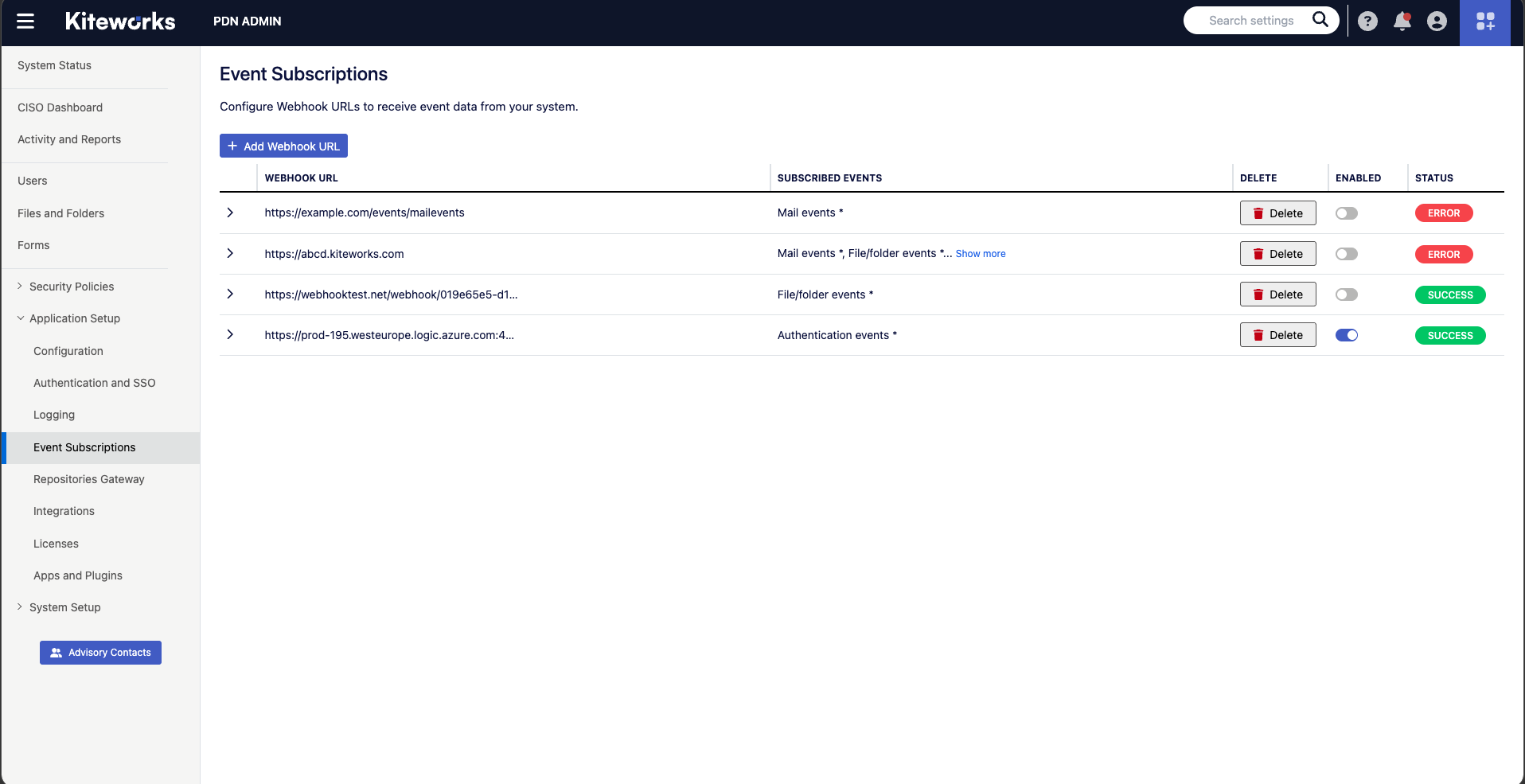Open Files and Folders
Viewport: 1525px width, 784px height.
[60, 213]
